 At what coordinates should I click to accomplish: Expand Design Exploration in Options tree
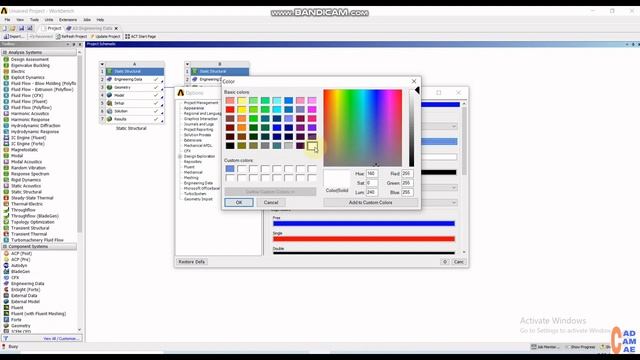(x=180, y=156)
